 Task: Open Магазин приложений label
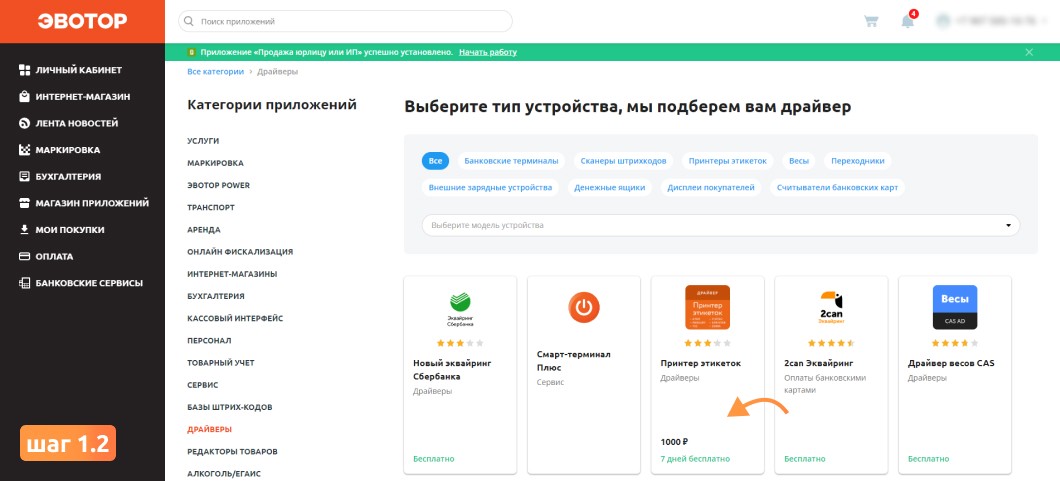point(92,203)
